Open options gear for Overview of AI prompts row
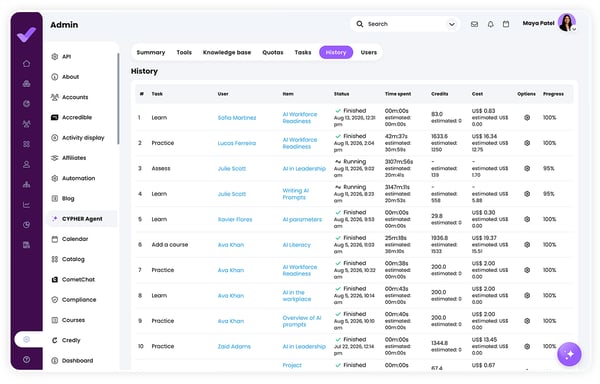600x384 pixels. (527, 321)
